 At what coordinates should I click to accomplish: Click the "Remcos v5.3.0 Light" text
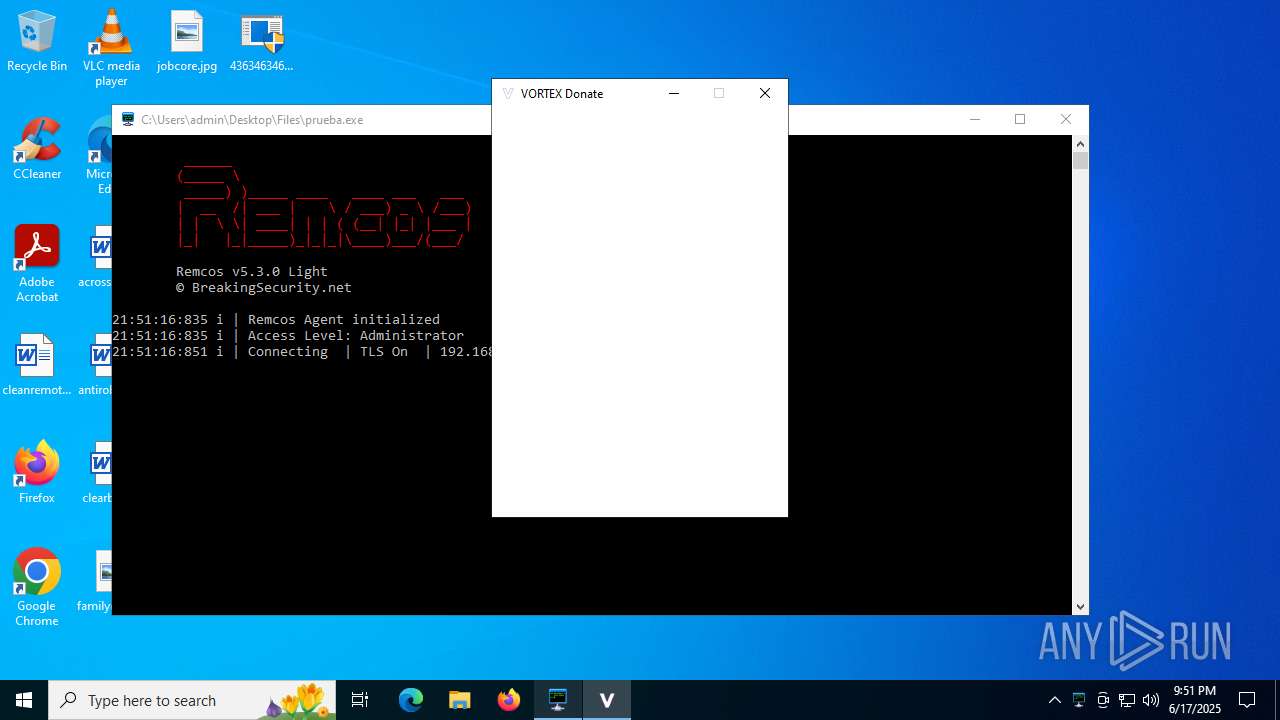[252, 272]
